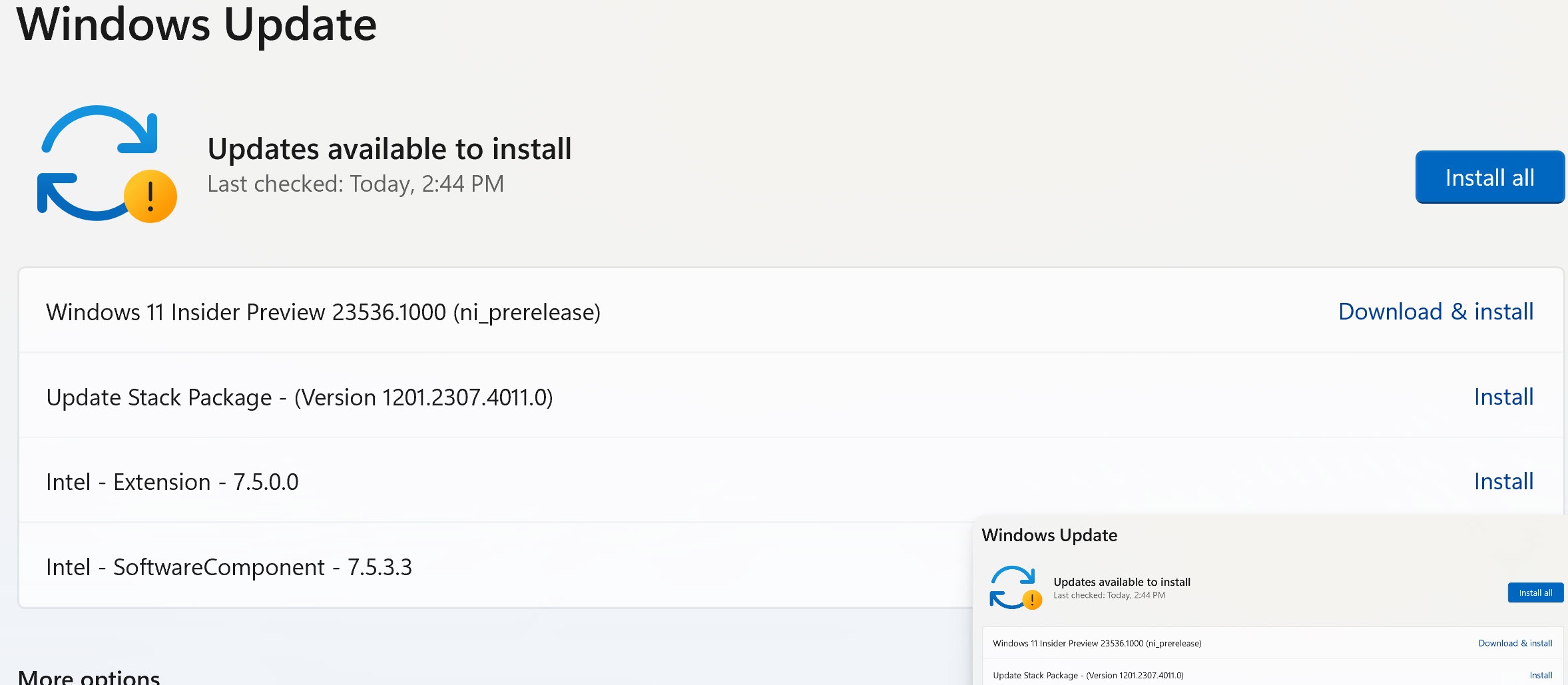Click the large Last checked: Today, 2:44 PM text
Viewport: 1568px width, 685px height.
[x=356, y=184]
